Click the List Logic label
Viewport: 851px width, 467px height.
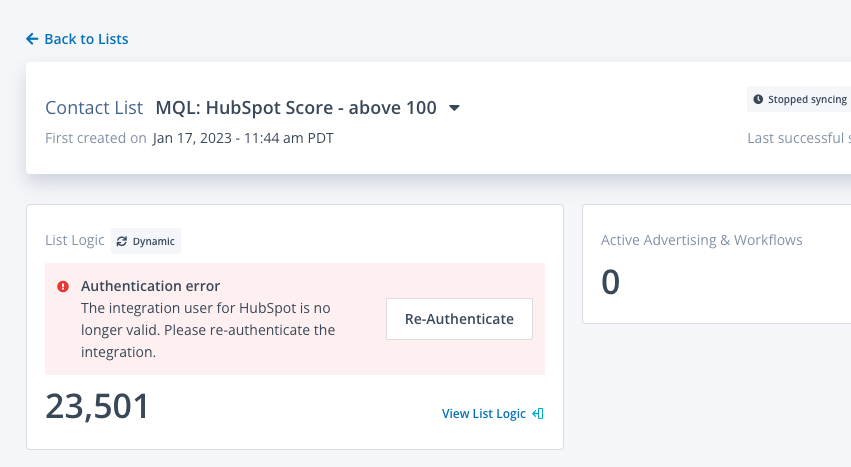click(x=75, y=241)
